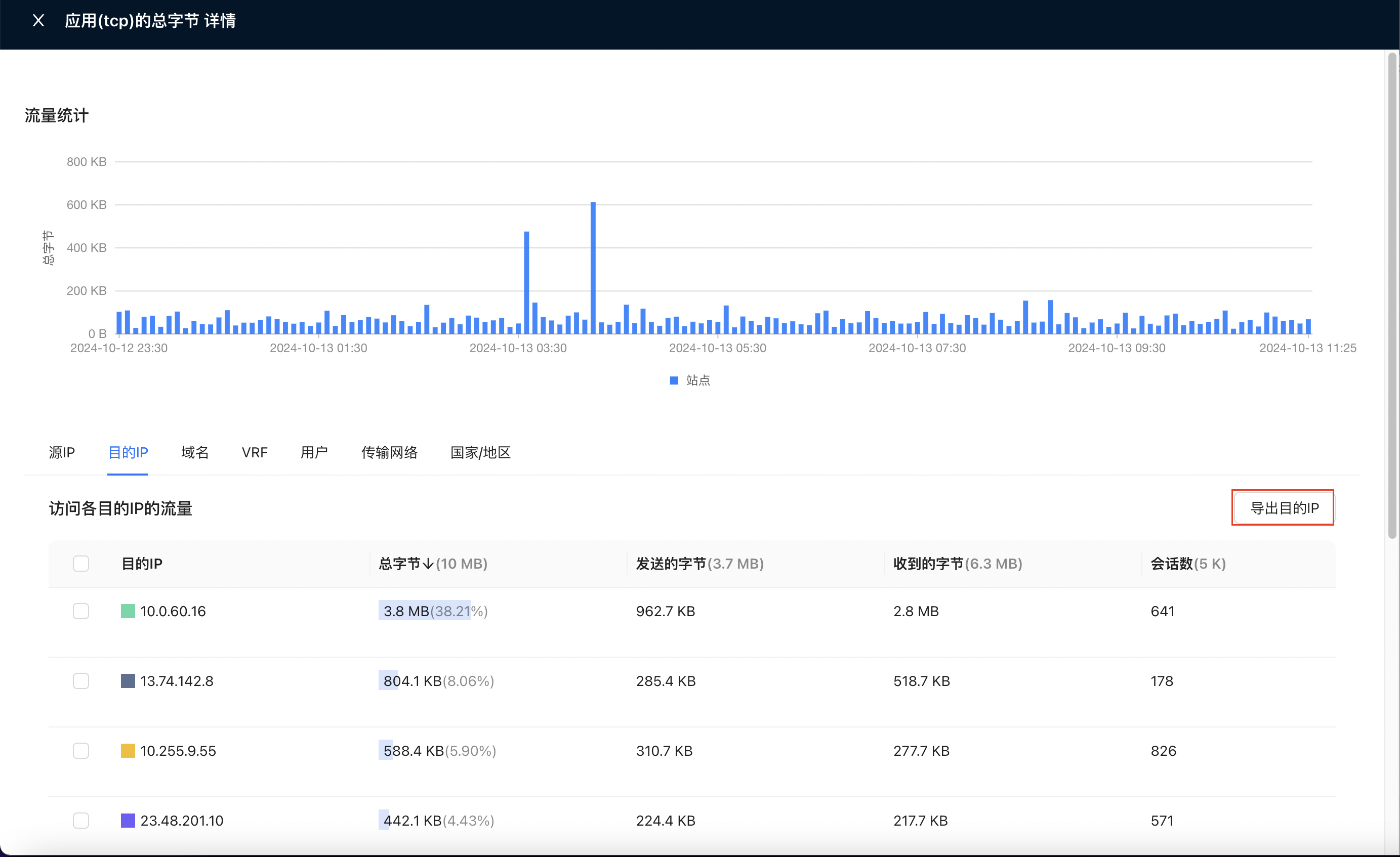
Task: Click the yellow swatch of 10.255.9.55
Action: point(128,751)
